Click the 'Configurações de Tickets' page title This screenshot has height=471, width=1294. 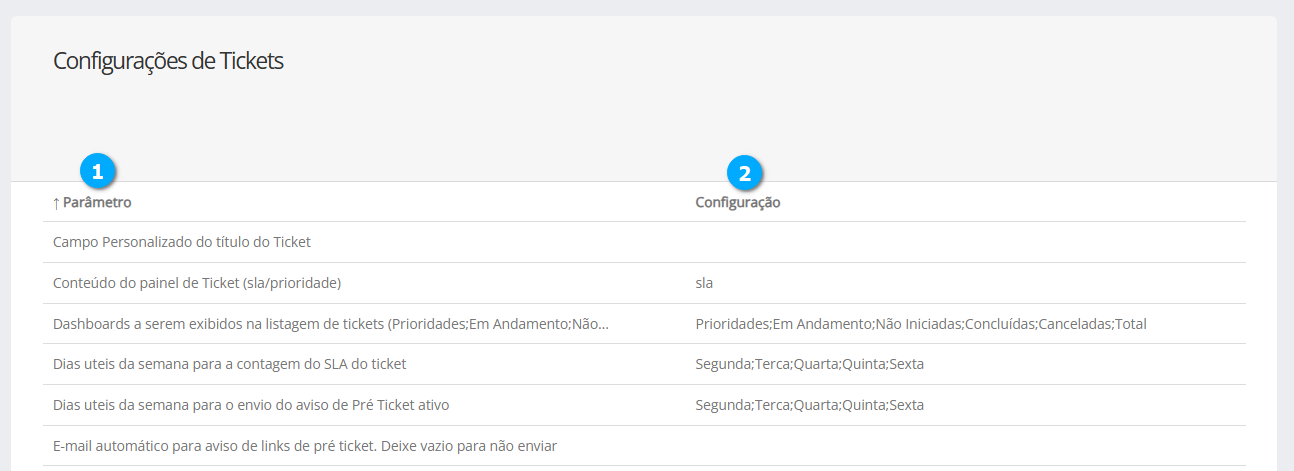pos(168,61)
